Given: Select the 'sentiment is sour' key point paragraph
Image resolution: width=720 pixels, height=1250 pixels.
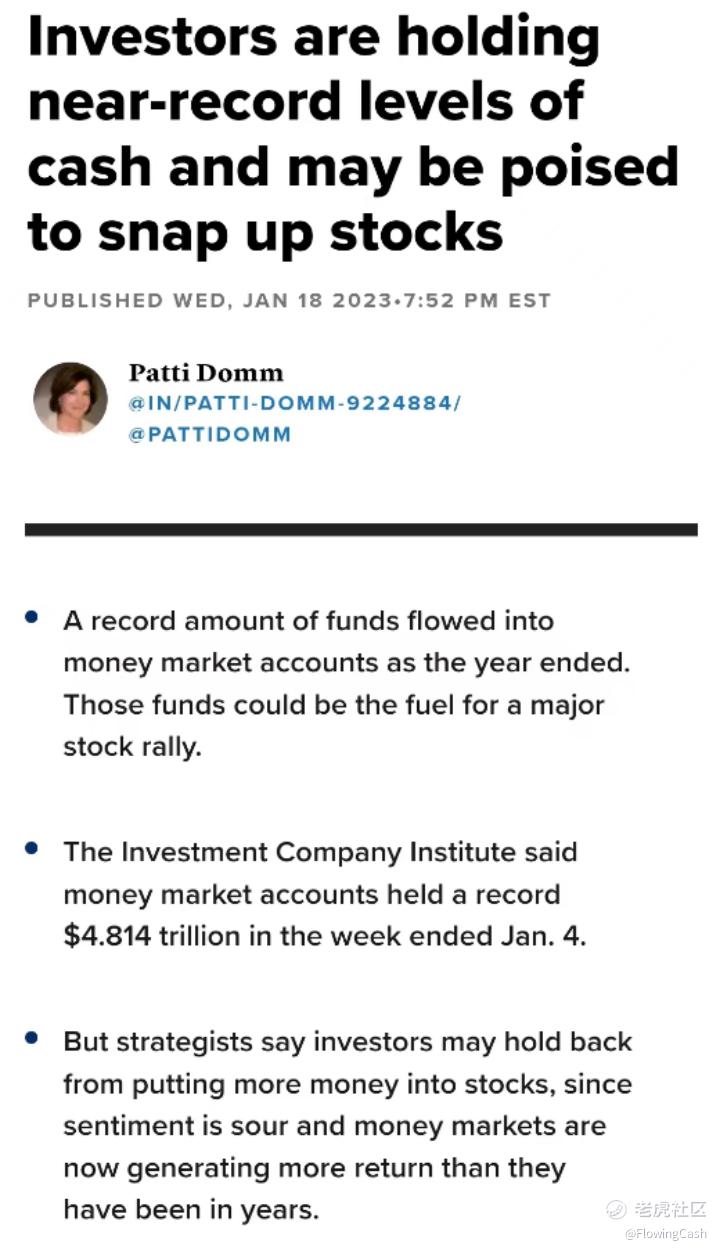Looking at the screenshot, I should (x=348, y=1126).
